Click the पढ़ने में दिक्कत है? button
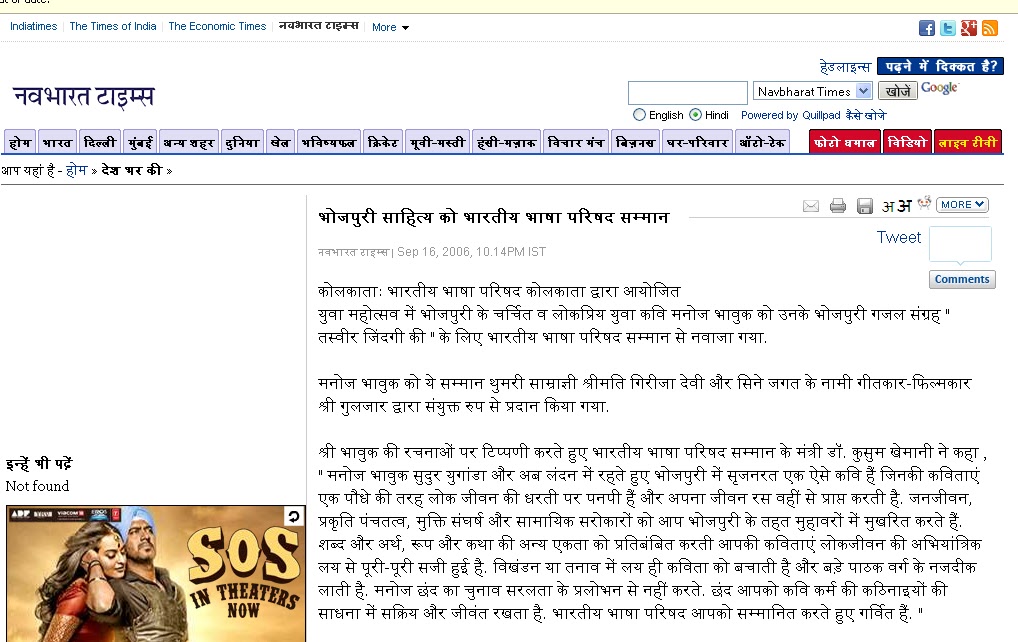This screenshot has height=642, width=1018. [x=940, y=66]
